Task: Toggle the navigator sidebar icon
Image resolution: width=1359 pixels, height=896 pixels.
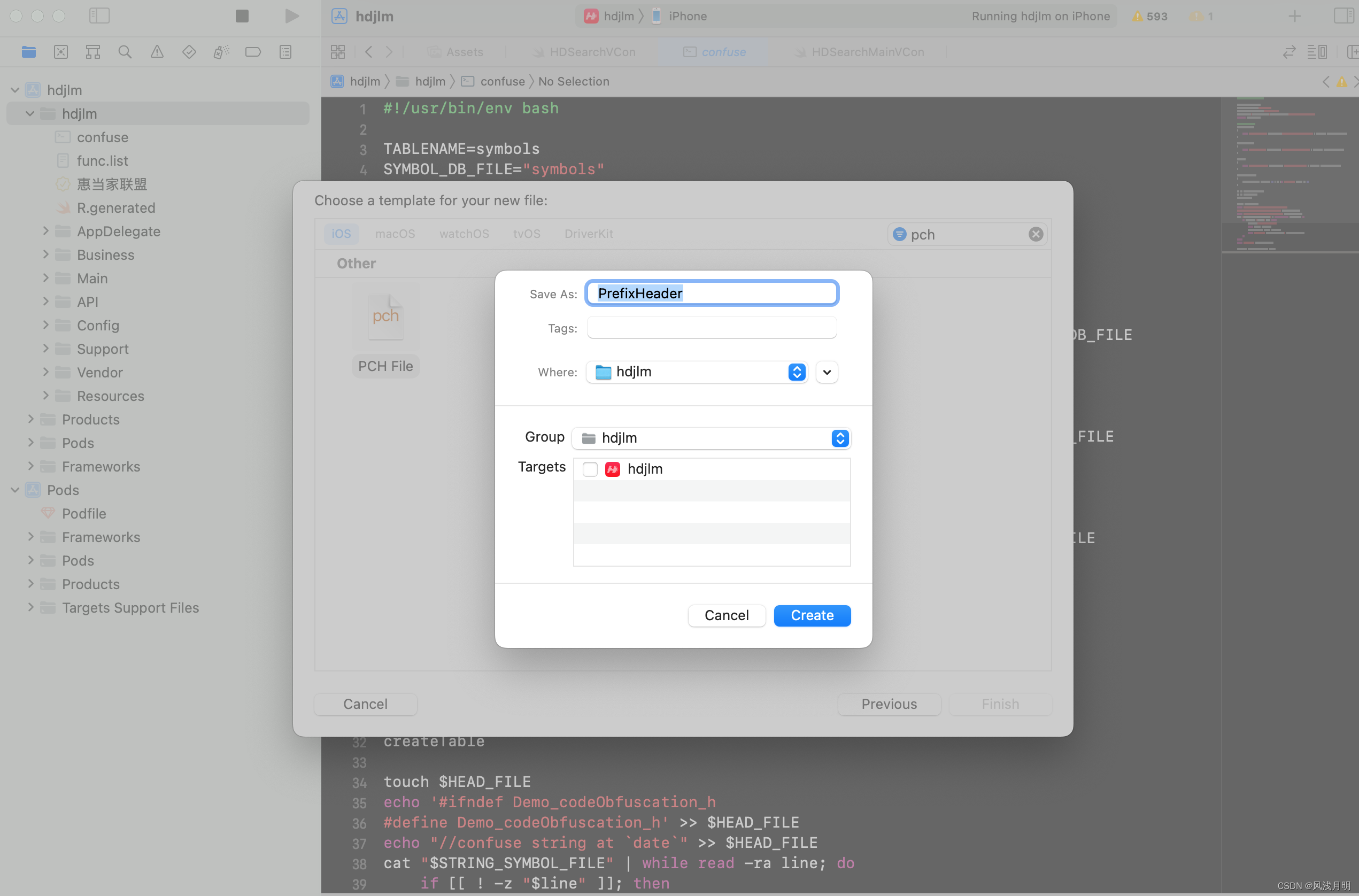Action: click(99, 16)
